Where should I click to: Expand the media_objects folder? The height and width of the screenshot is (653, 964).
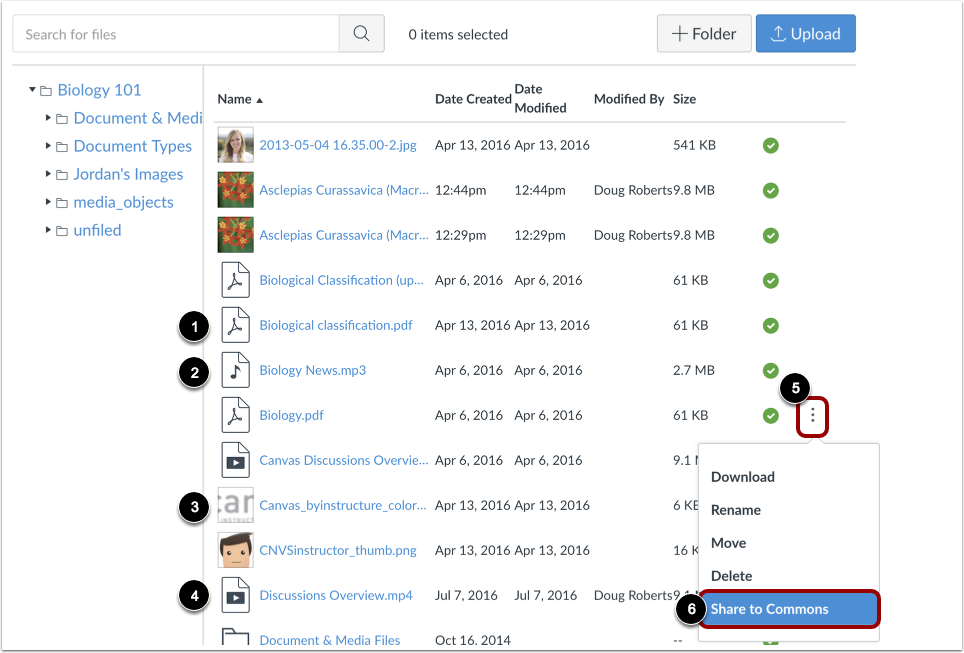48,202
